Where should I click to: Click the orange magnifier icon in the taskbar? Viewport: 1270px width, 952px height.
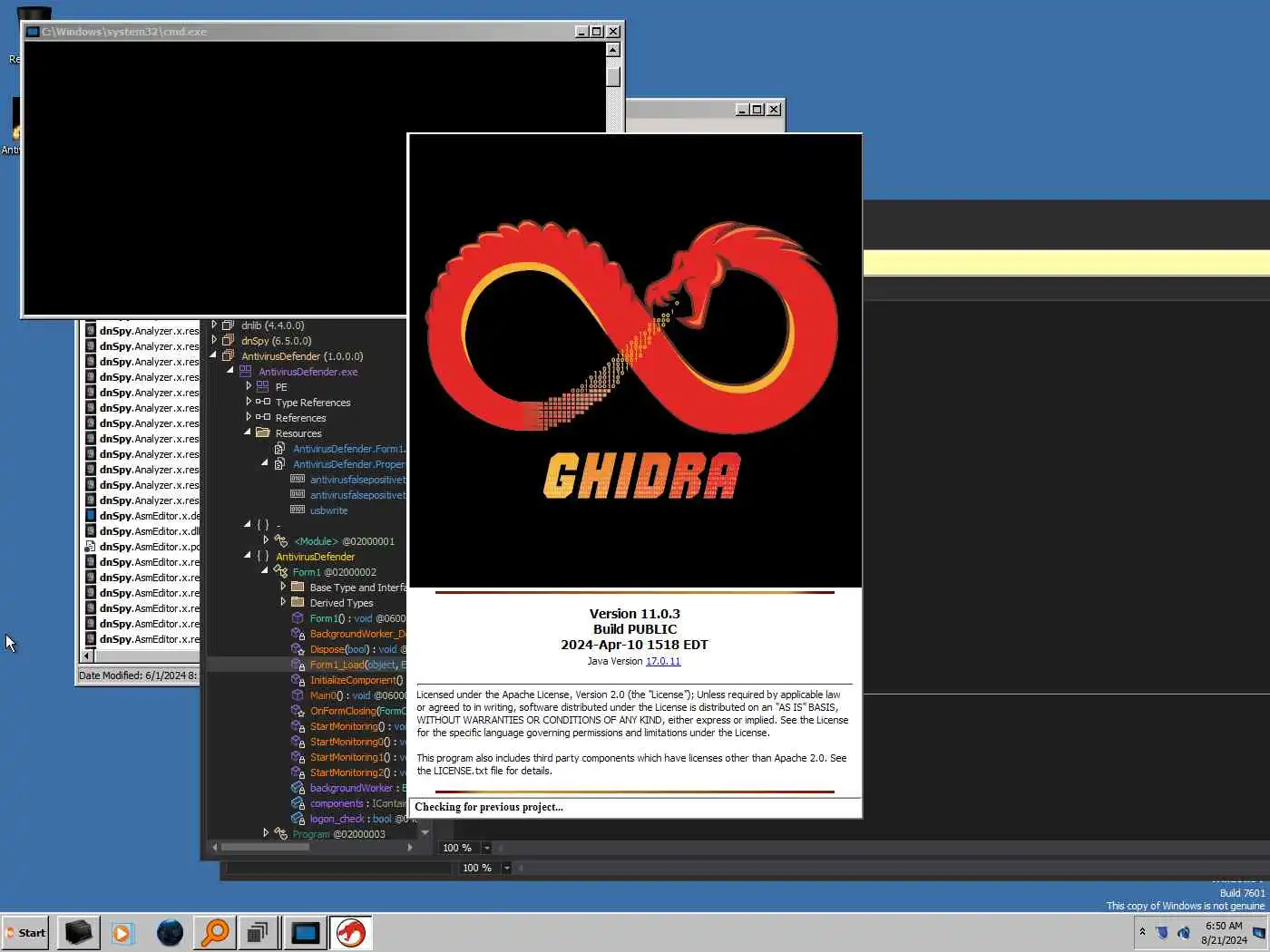click(215, 932)
